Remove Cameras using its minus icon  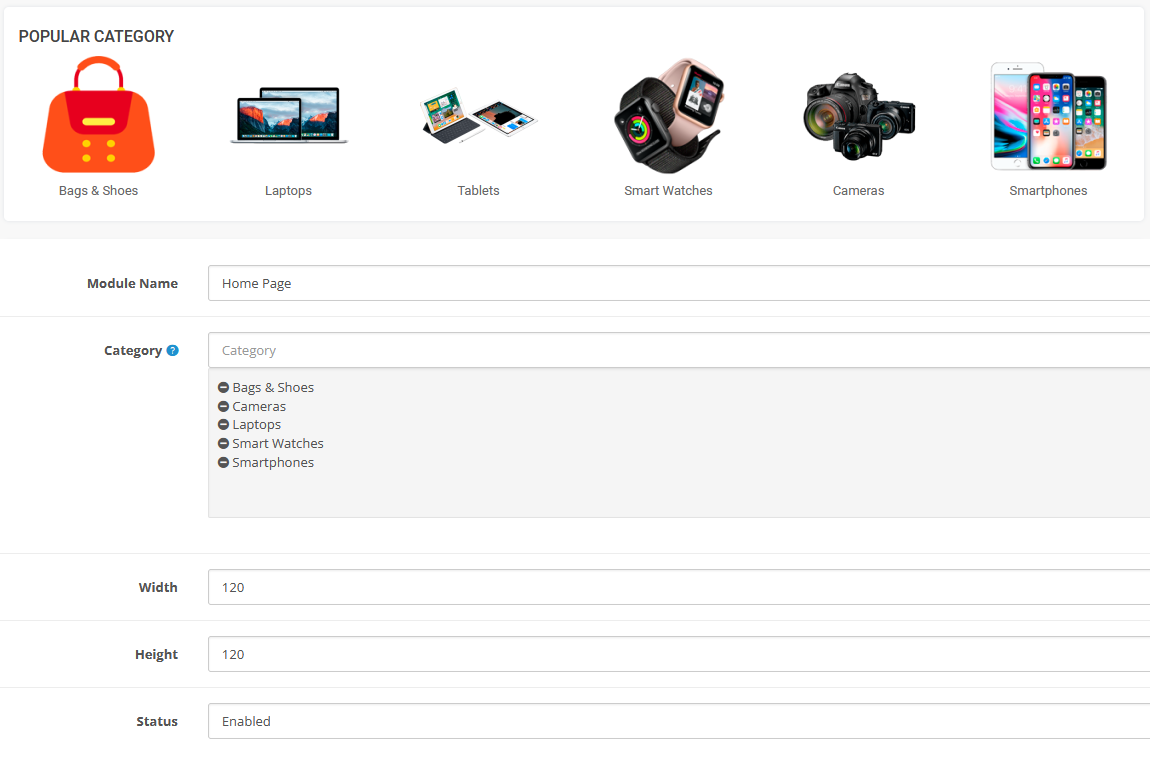tap(224, 407)
